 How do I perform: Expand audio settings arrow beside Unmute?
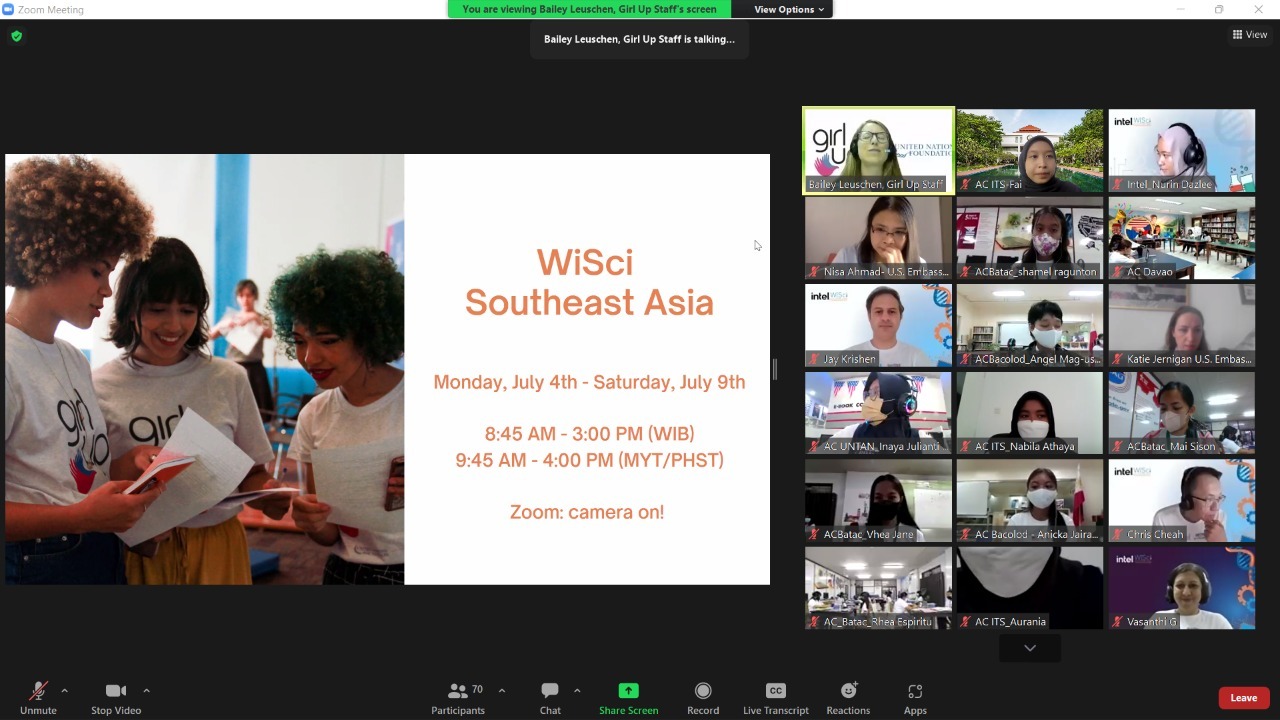[65, 690]
